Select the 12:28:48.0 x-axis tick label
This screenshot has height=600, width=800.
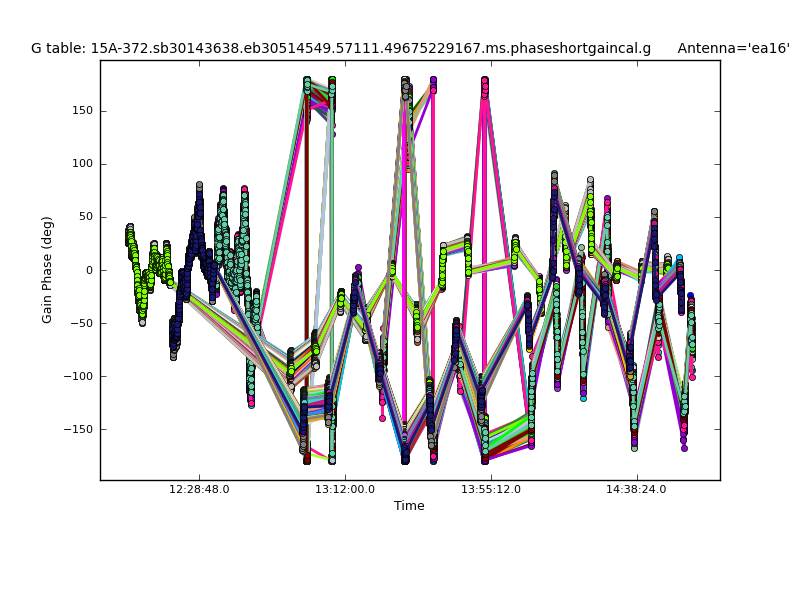pos(199,490)
